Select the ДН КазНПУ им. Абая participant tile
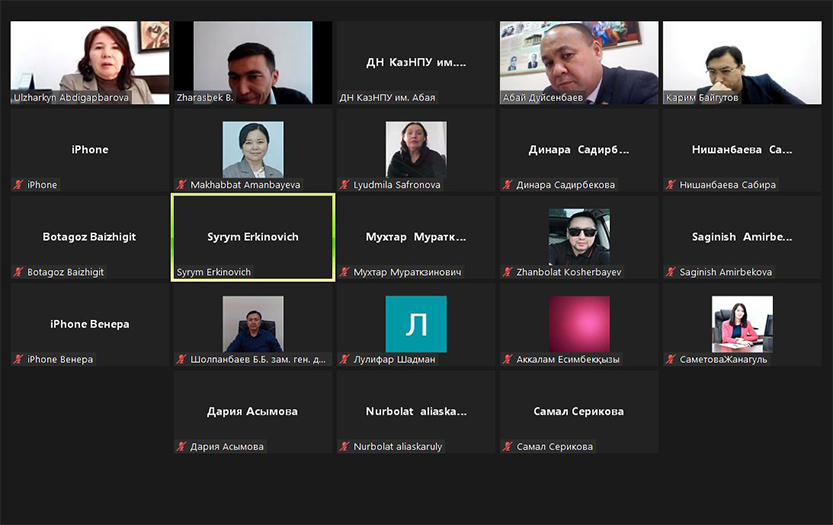Screen dimensions: 833x525 coord(416,62)
